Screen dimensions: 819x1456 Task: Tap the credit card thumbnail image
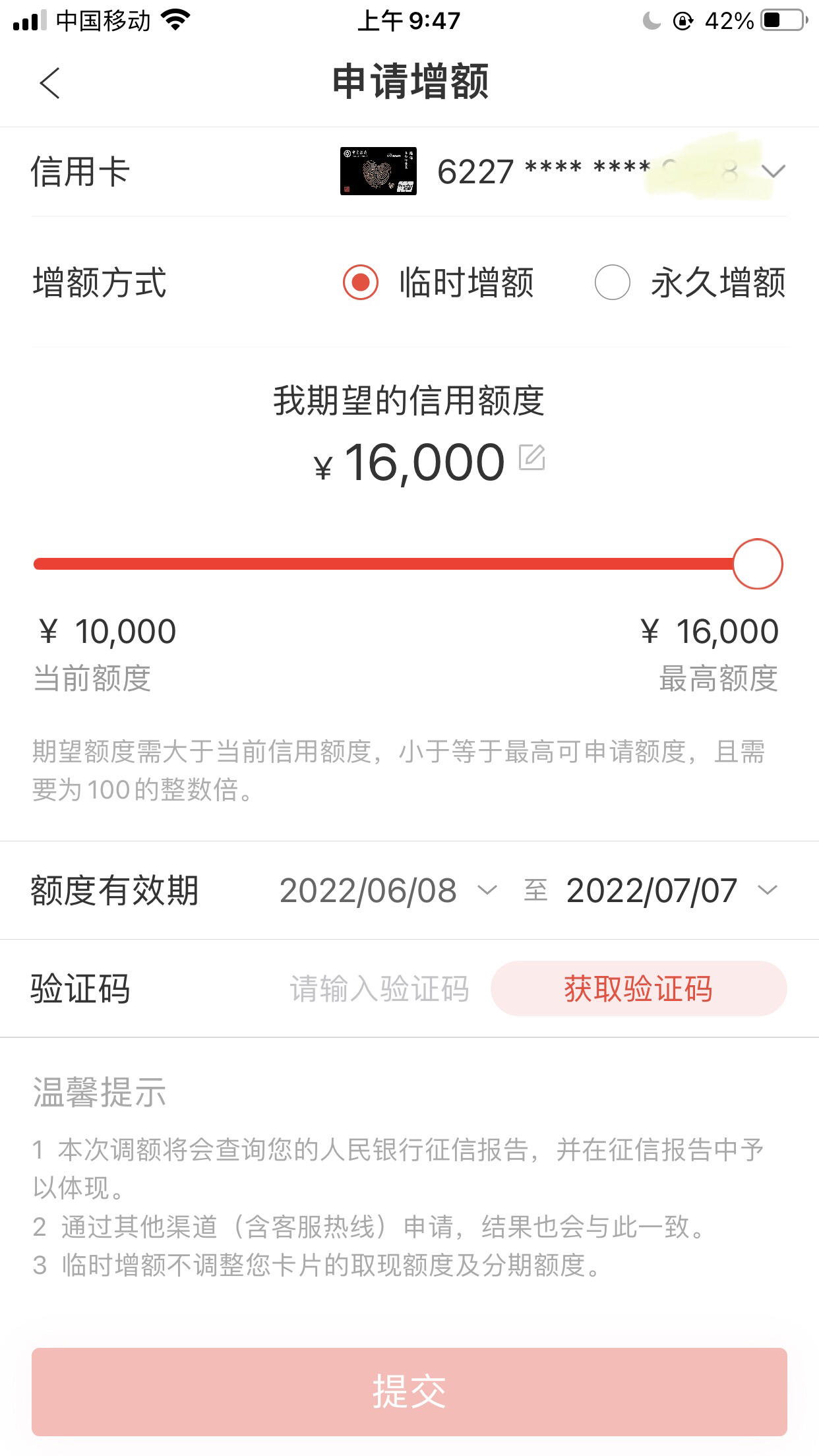(x=379, y=171)
